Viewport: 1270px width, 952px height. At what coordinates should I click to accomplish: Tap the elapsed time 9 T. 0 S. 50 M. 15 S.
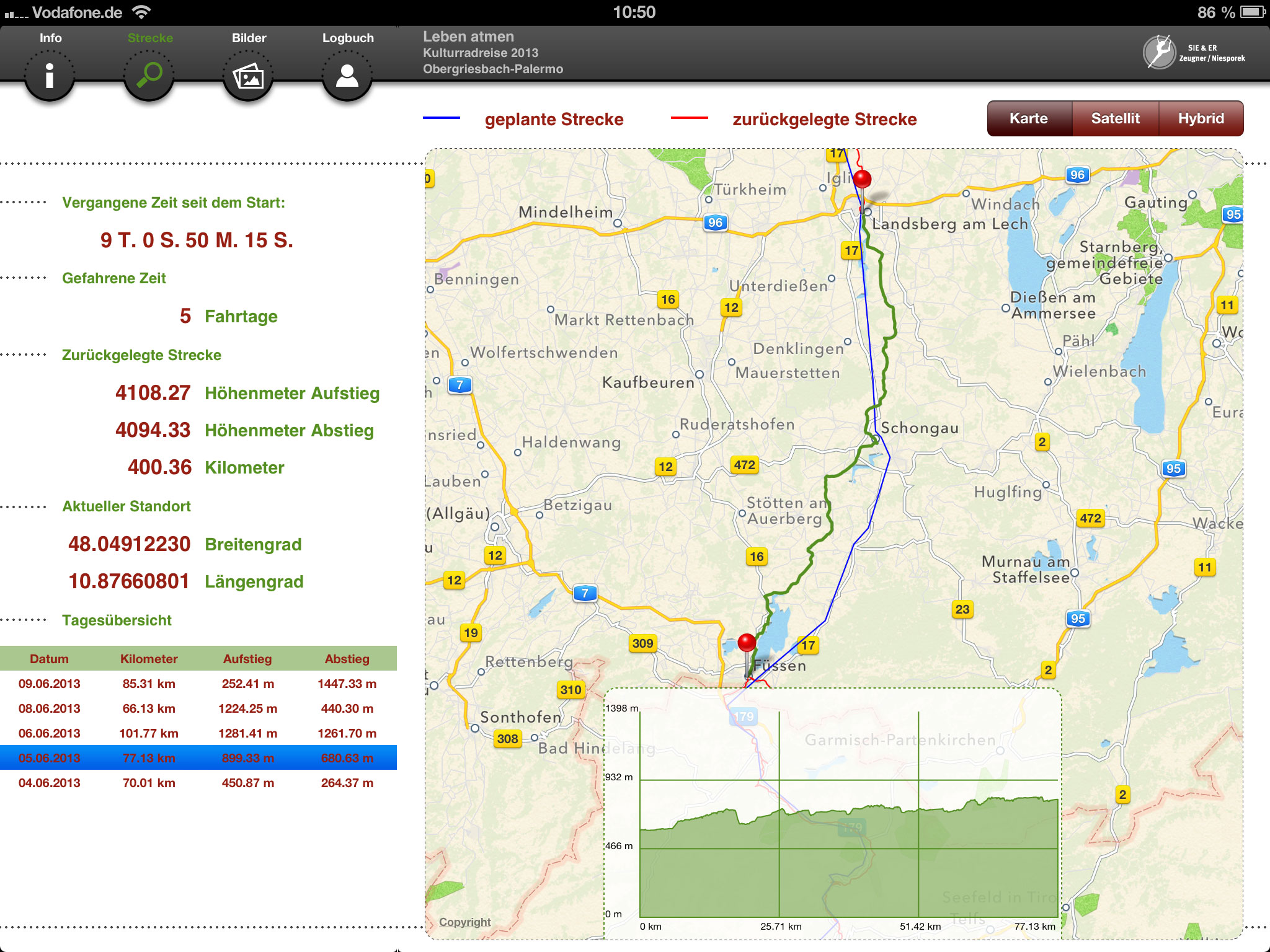[197, 240]
